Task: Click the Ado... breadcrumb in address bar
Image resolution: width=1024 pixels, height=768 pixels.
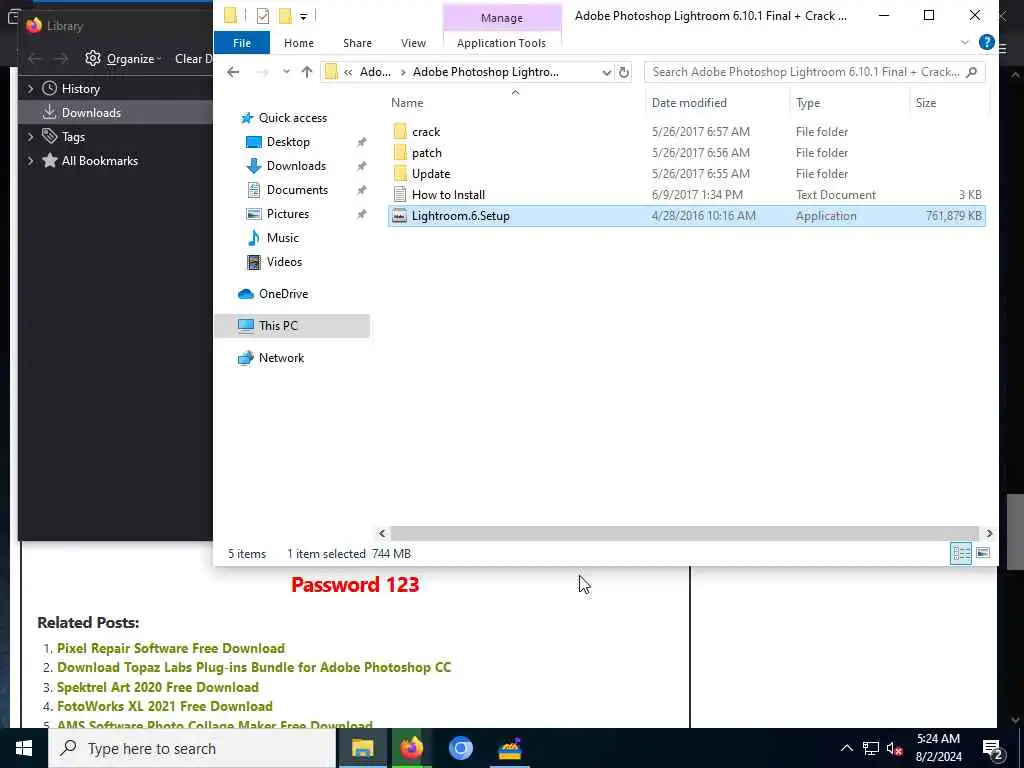Action: click(376, 72)
